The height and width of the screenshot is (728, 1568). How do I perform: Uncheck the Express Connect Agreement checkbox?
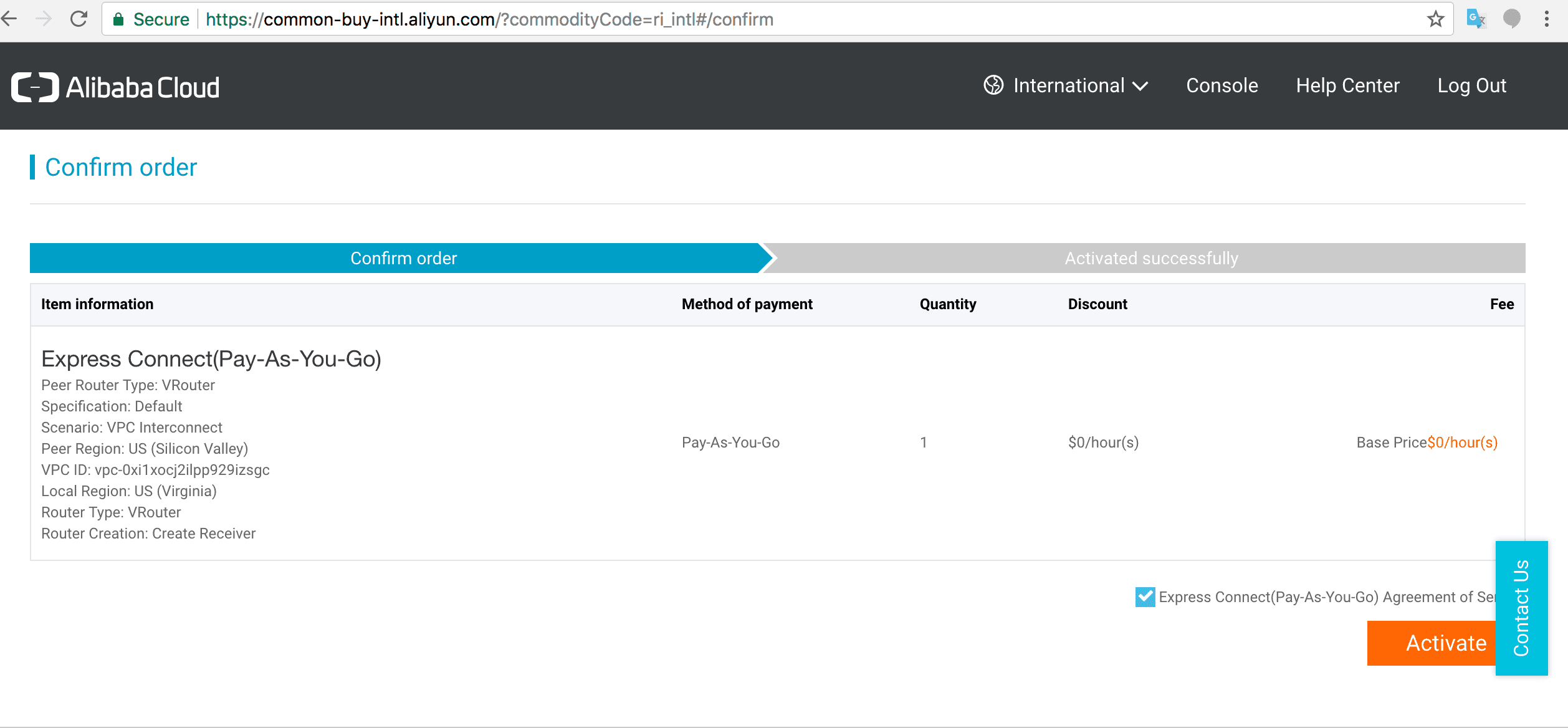(x=1145, y=597)
